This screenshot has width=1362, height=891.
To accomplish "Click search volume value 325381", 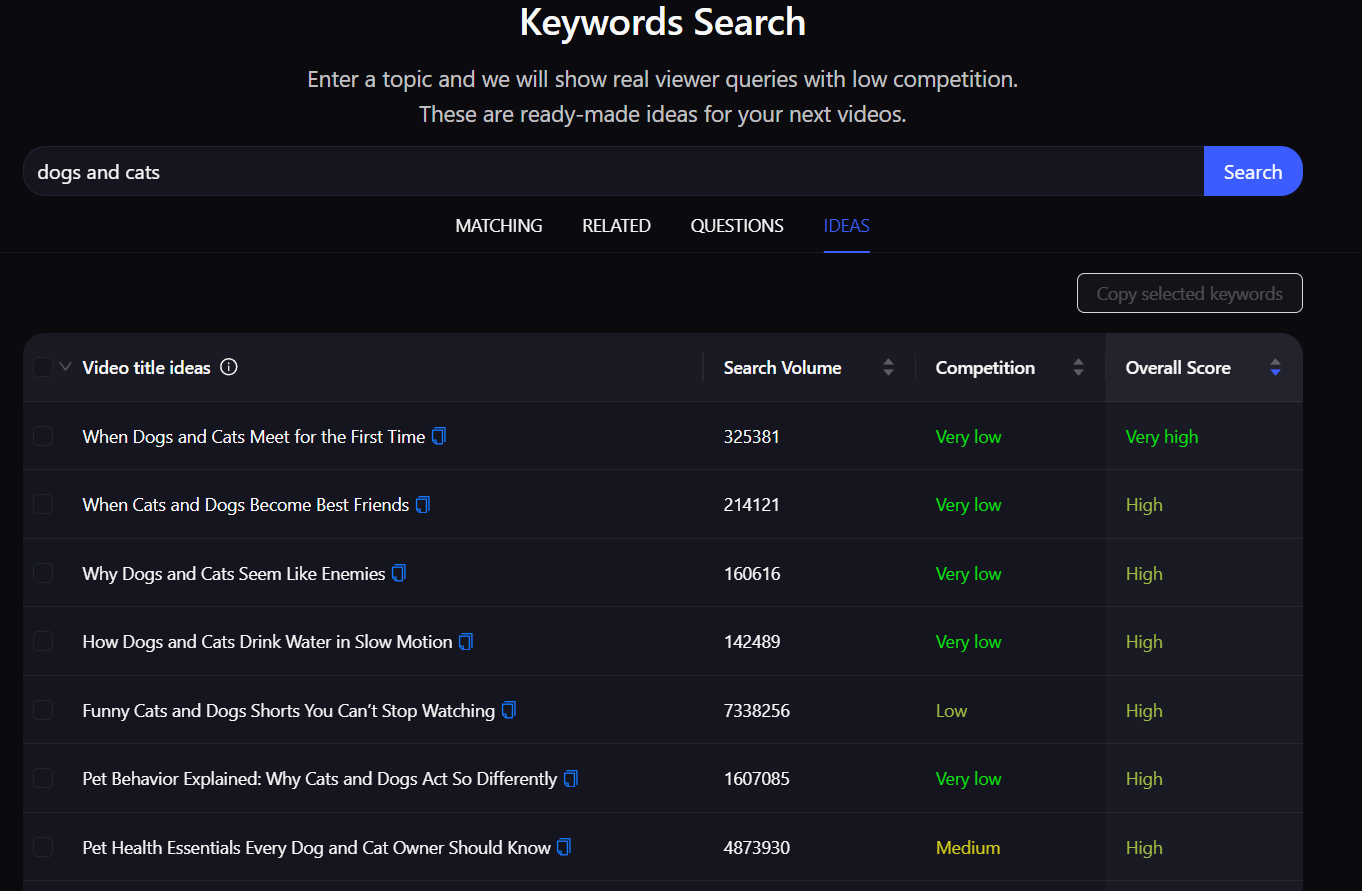I will (752, 436).
